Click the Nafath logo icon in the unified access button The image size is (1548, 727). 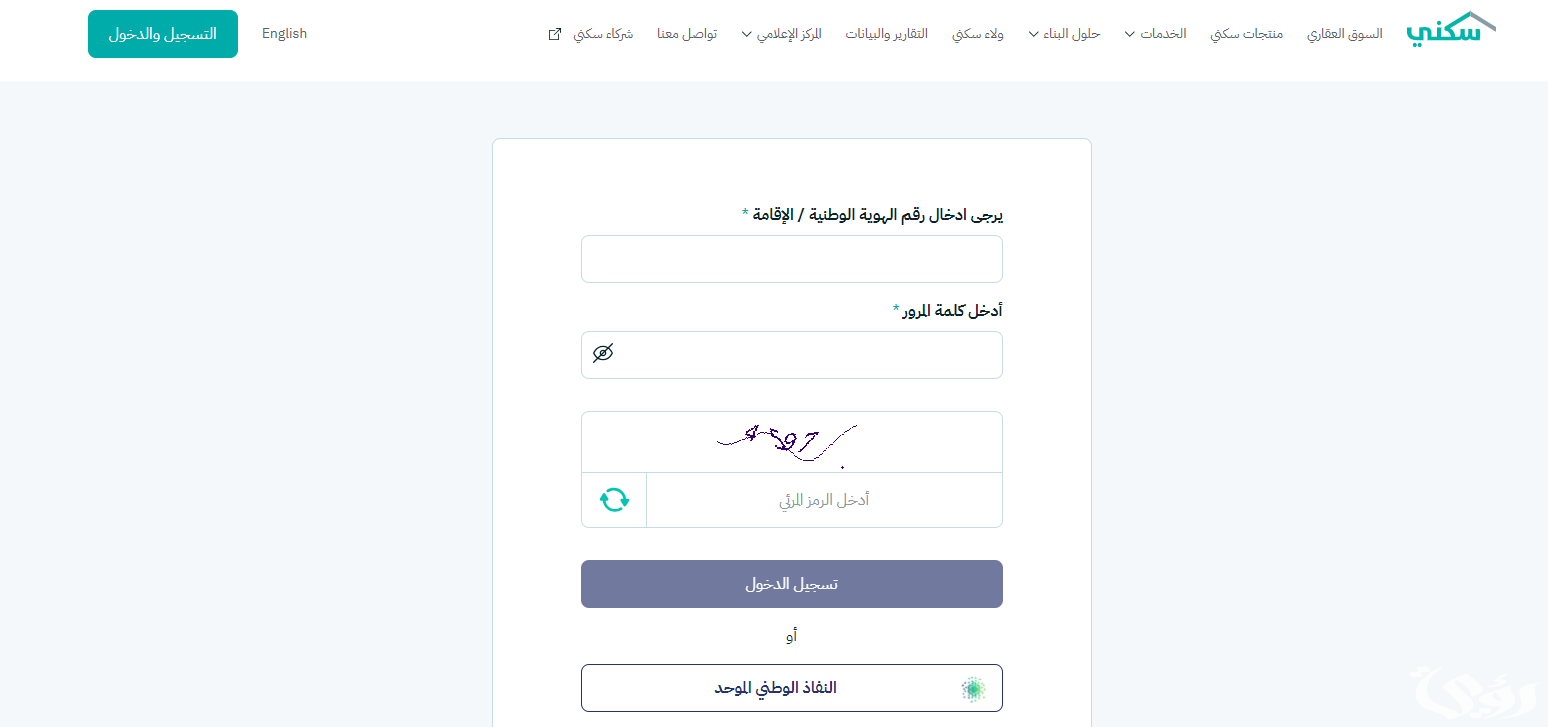[973, 688]
